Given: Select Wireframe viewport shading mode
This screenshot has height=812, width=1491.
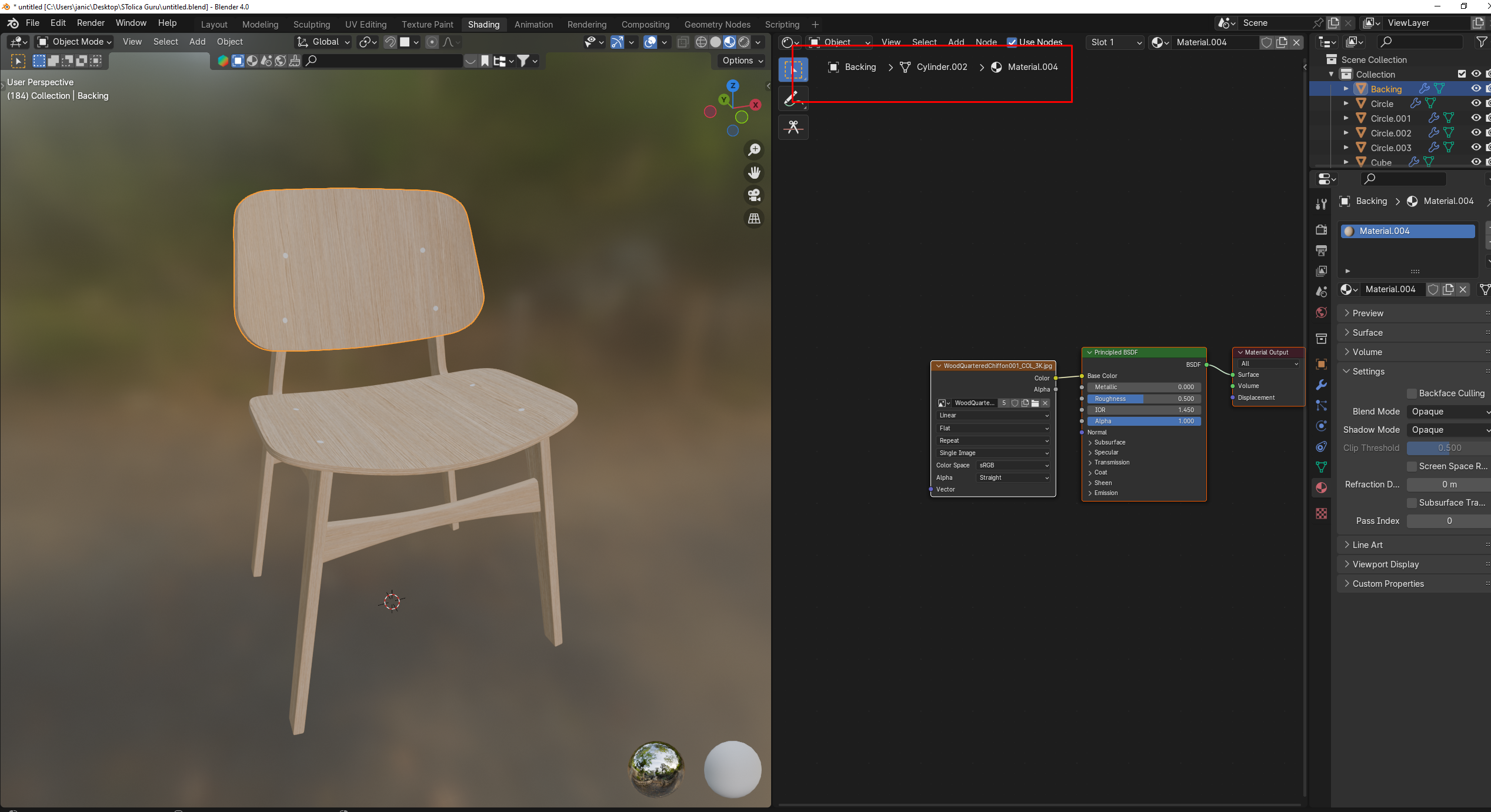Looking at the screenshot, I should coord(701,42).
